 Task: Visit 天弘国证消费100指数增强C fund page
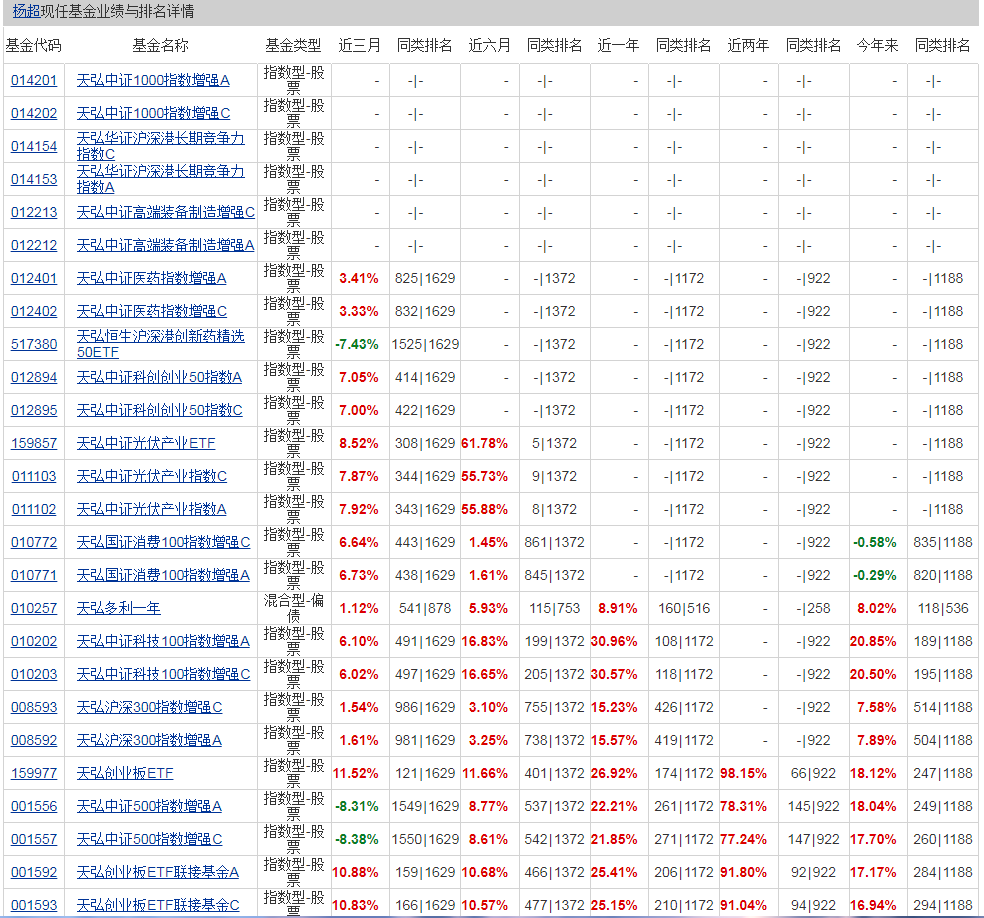tap(163, 542)
